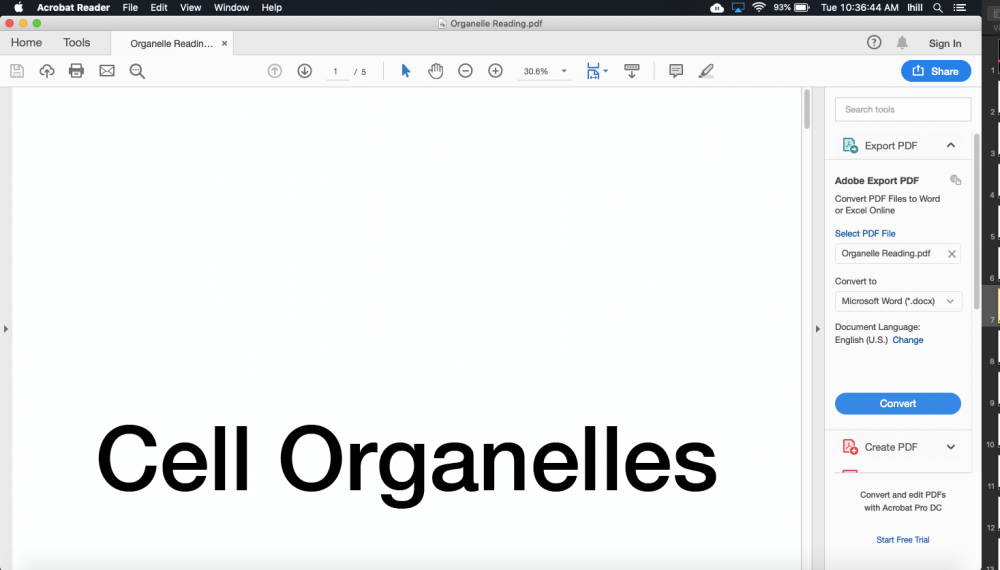The height and width of the screenshot is (570, 1000).
Task: Click the Search tools field
Action: click(x=903, y=110)
